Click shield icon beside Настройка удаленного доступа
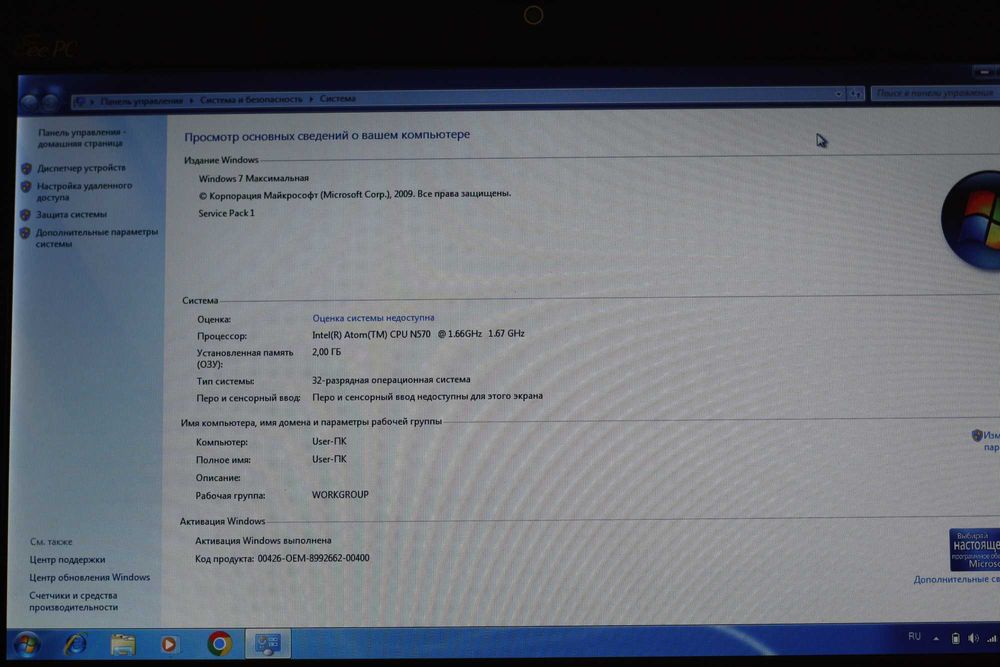1000x667 pixels. [x=26, y=187]
